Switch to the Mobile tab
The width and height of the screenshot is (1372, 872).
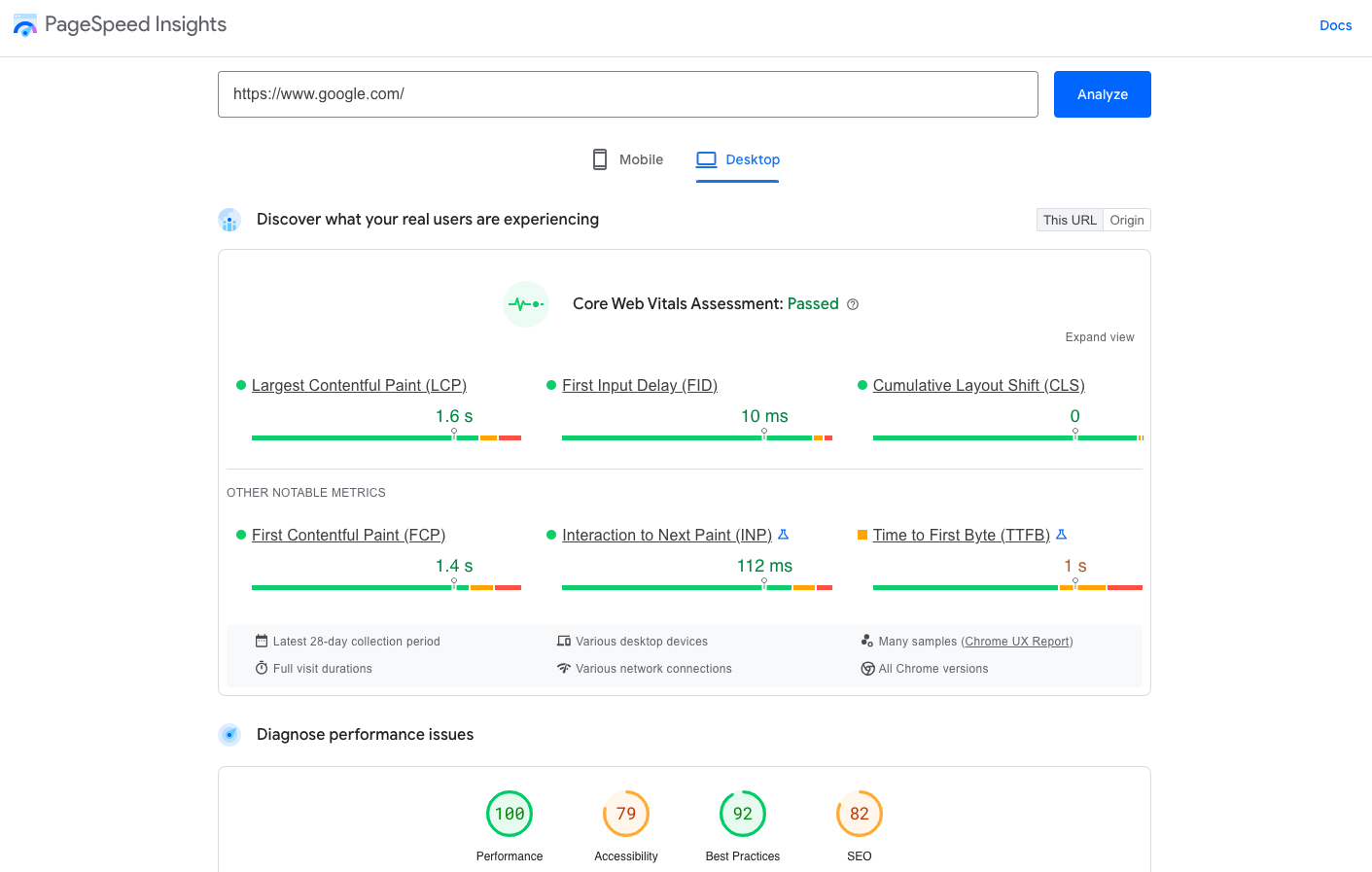[627, 159]
